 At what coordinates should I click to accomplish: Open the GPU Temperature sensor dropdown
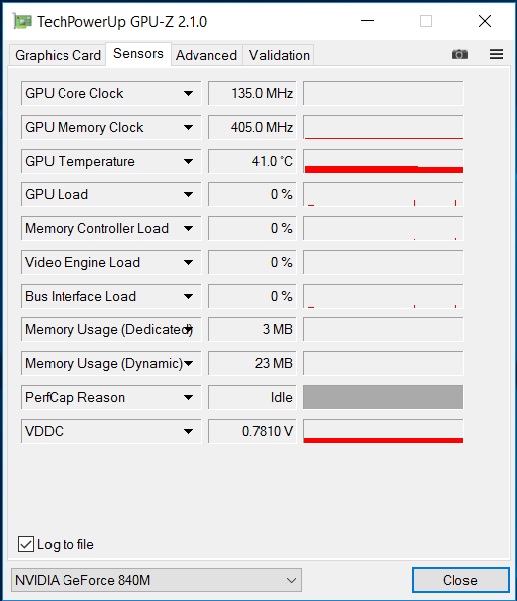point(111,161)
